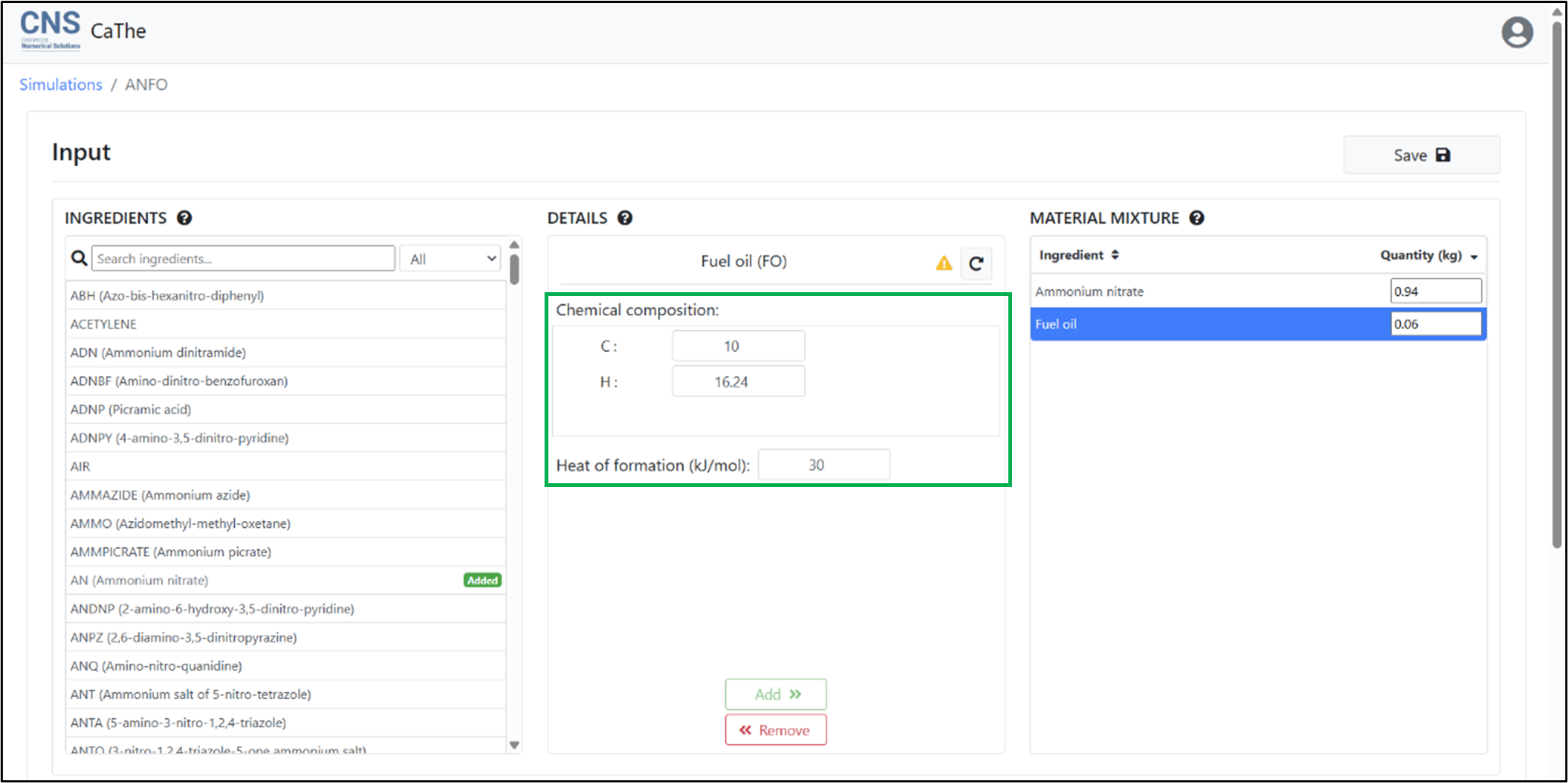
Task: Open the Quantity (kg) unit dropdown
Action: point(1474,257)
